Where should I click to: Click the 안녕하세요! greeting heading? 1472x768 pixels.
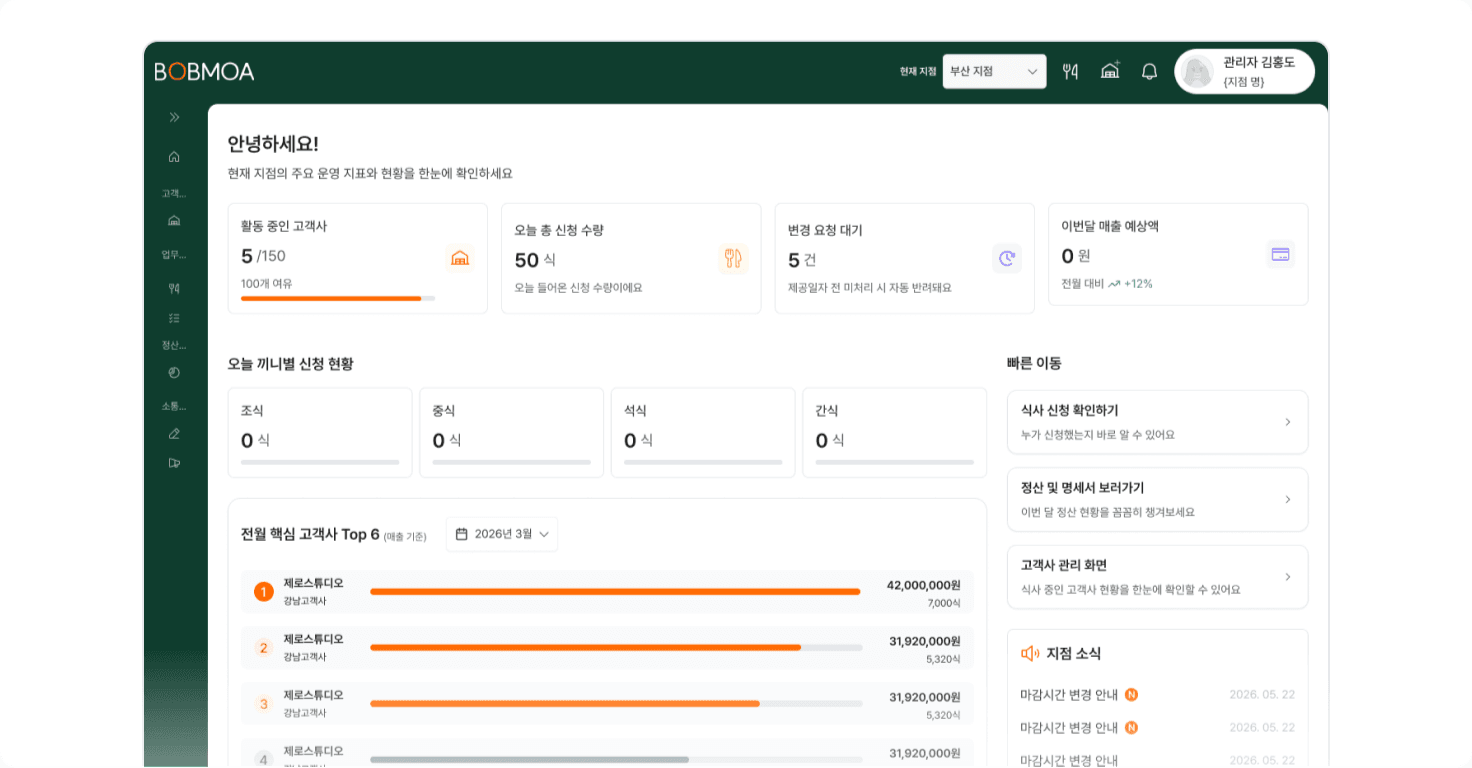tap(273, 143)
